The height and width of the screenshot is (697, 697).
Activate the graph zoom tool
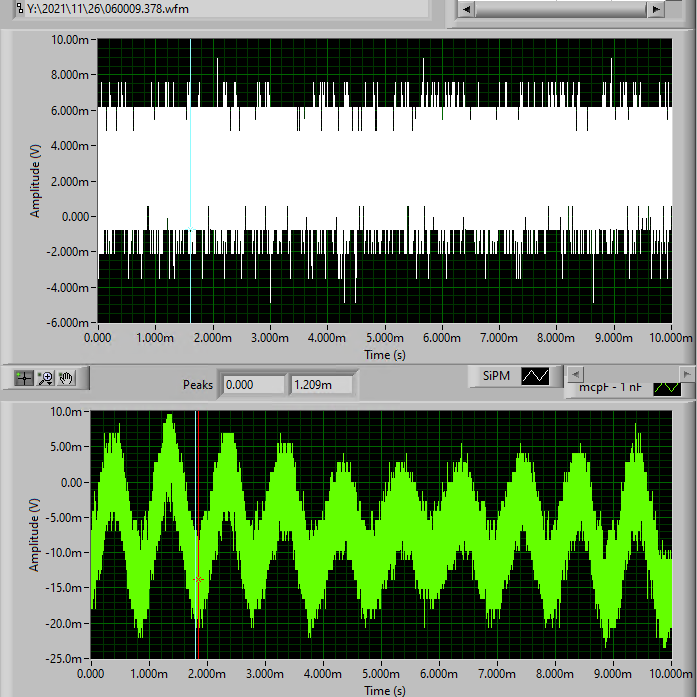pos(45,377)
